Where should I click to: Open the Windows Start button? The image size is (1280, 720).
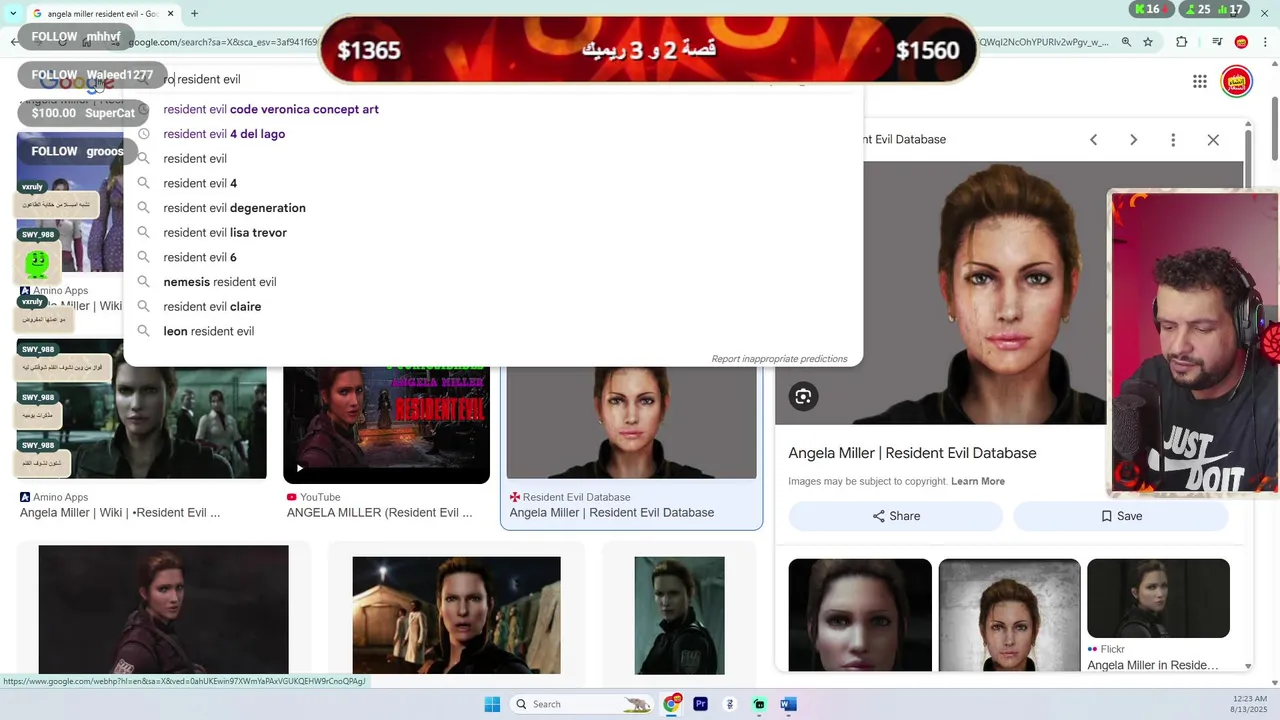pyautogui.click(x=492, y=704)
